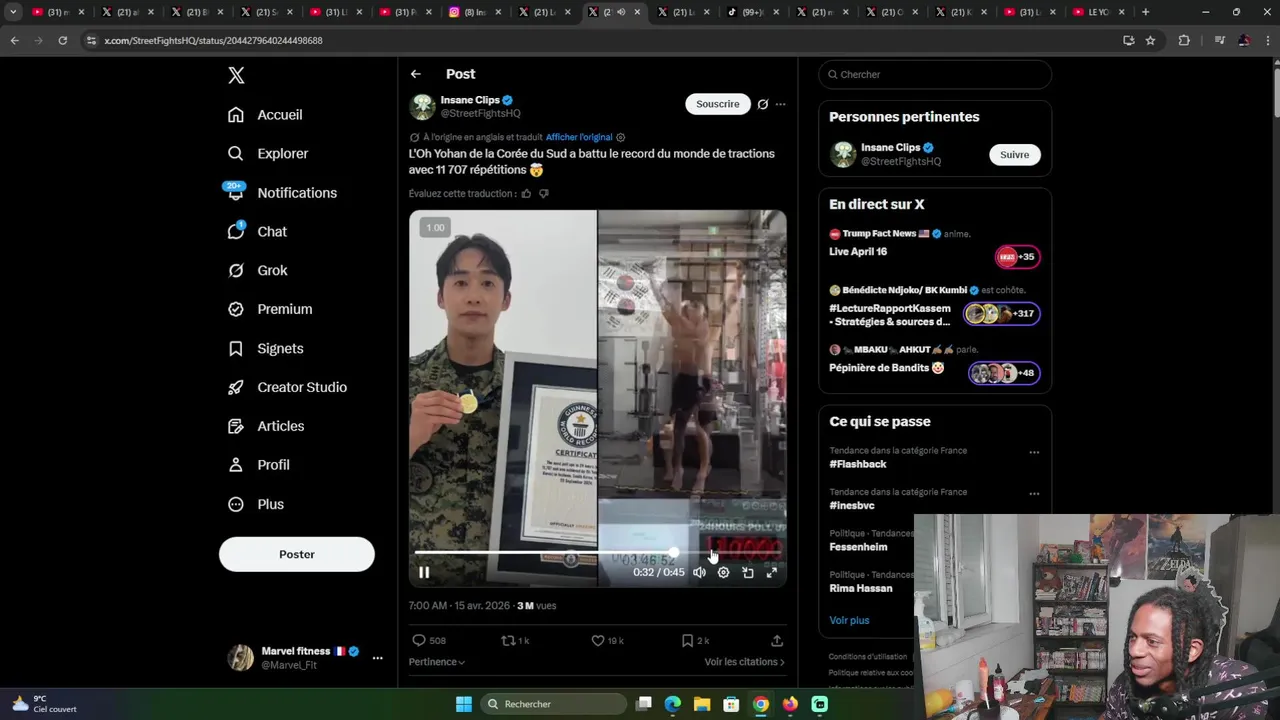1280x720 pixels.
Task: Click the Poster button
Action: [x=297, y=554]
